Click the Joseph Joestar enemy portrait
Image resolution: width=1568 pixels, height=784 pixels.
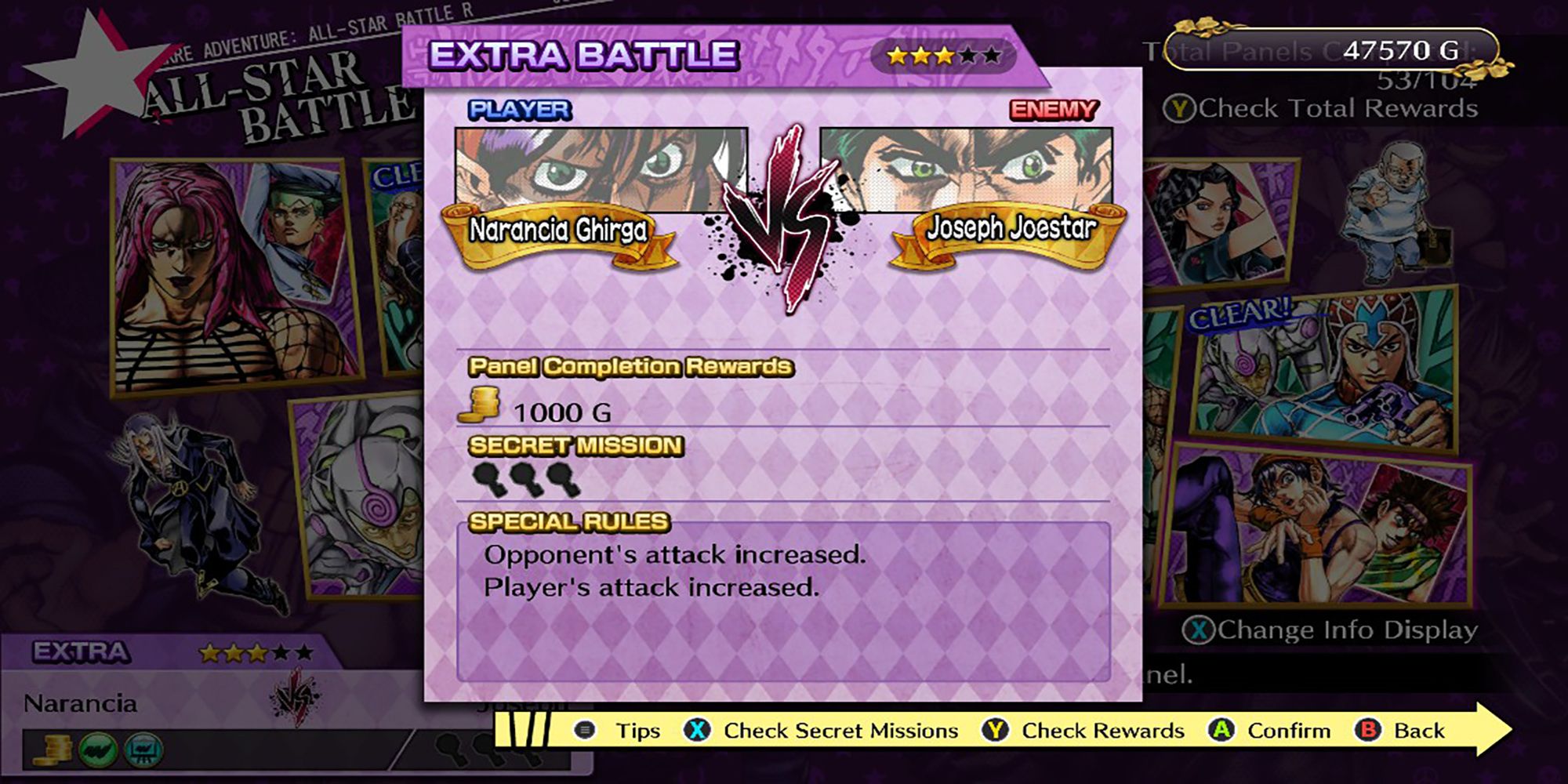[966, 169]
